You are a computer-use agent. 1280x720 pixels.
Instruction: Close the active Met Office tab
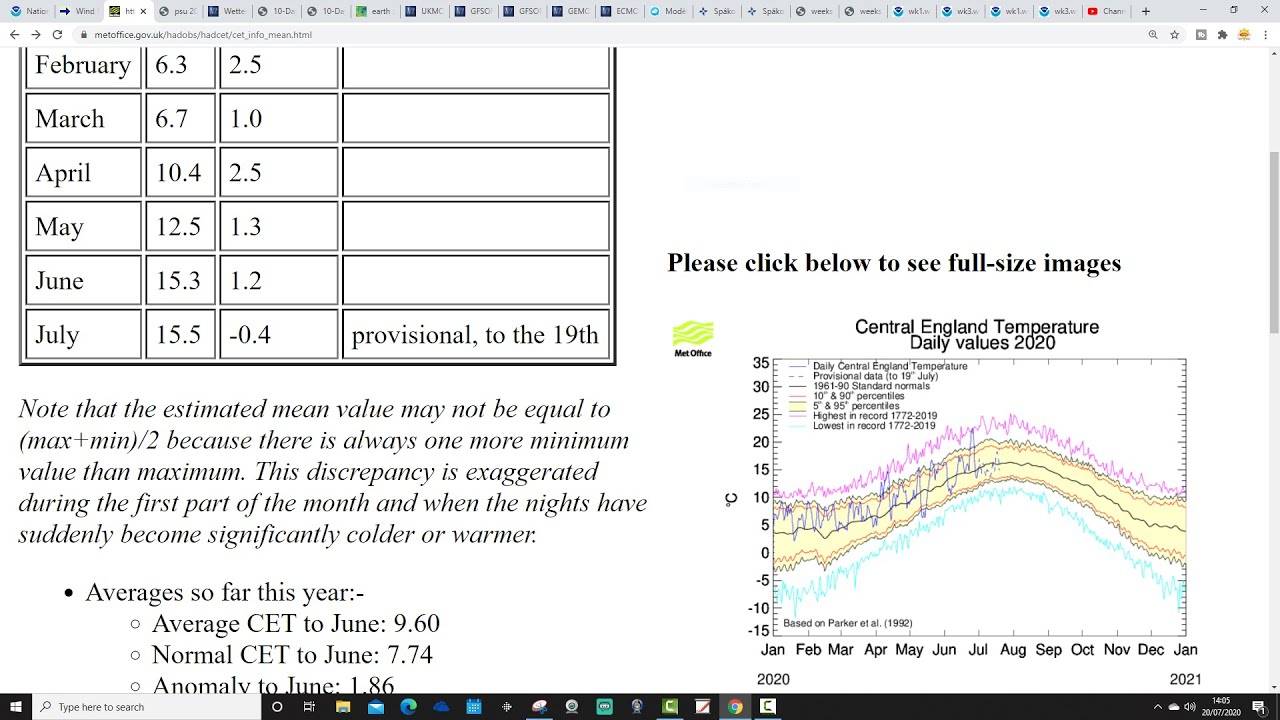point(143,11)
